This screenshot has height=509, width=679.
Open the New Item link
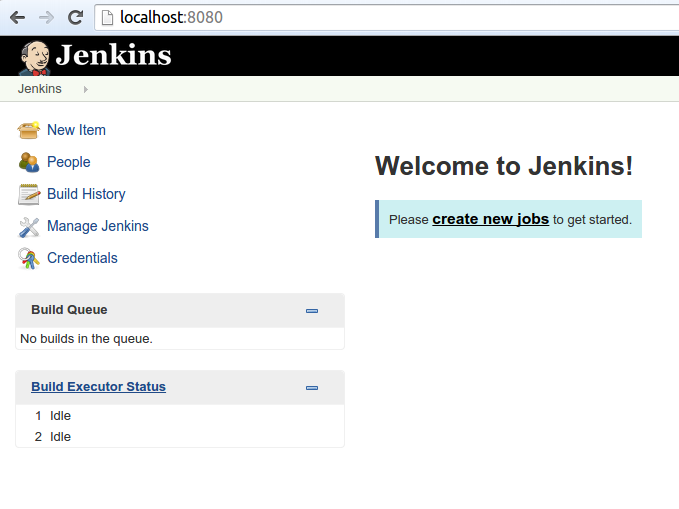tap(76, 130)
